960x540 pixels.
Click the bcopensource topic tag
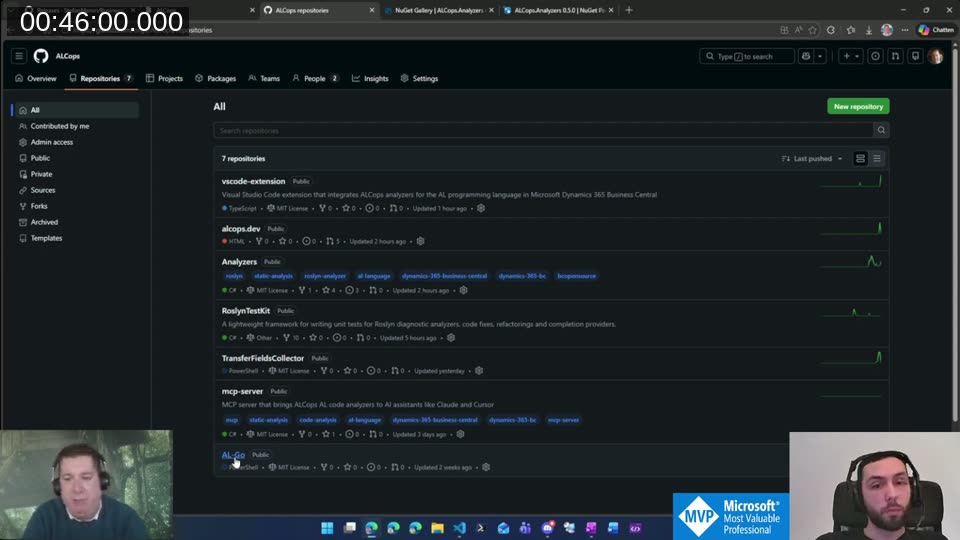[576, 276]
